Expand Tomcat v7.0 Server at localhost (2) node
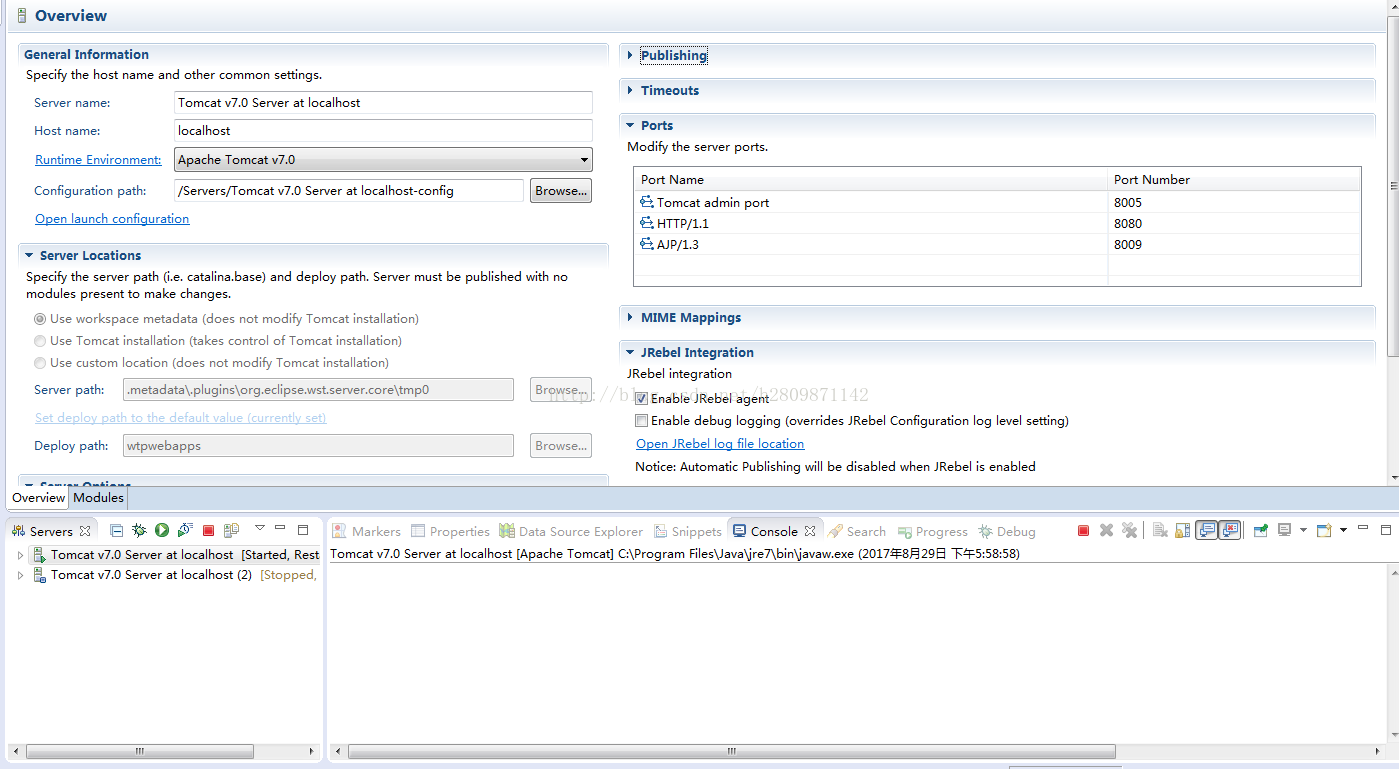This screenshot has width=1399, height=769. pyautogui.click(x=20, y=575)
